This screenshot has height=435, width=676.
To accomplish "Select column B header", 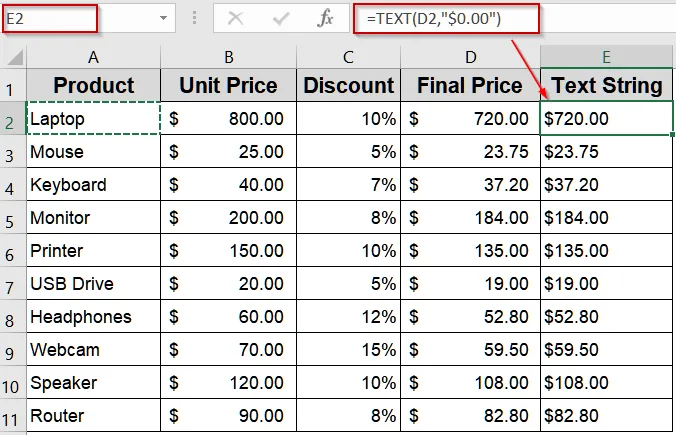I will coord(228,57).
